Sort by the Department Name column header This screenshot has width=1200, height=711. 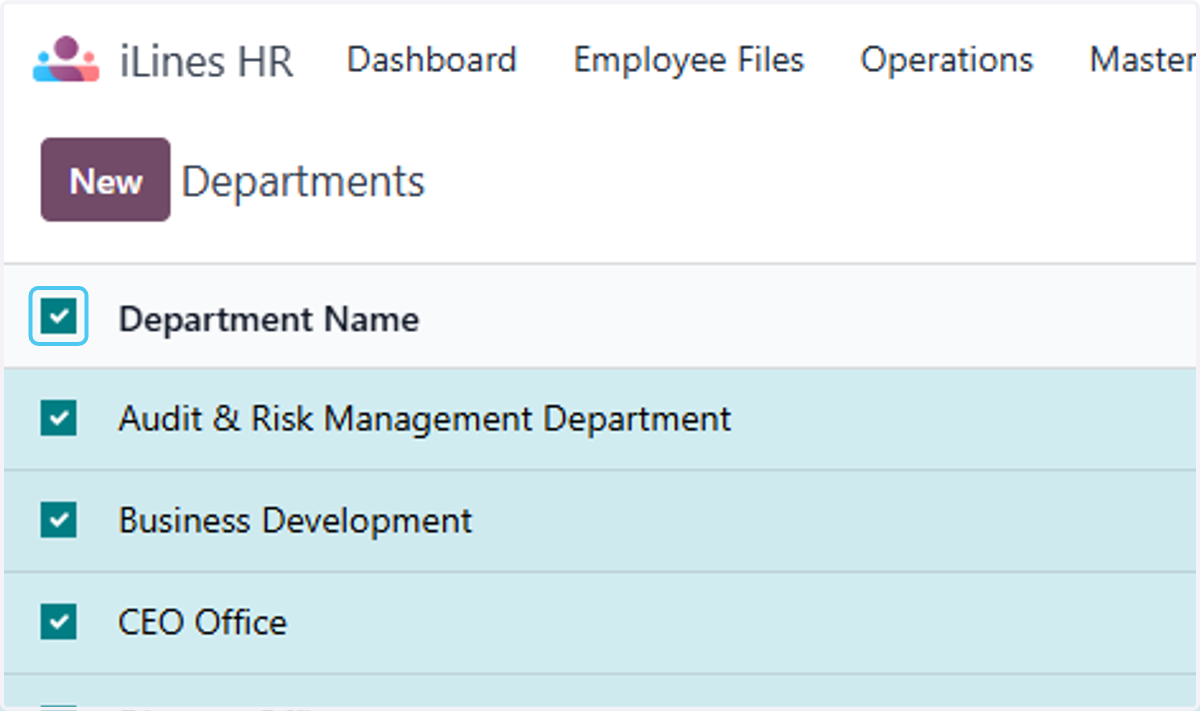point(269,319)
